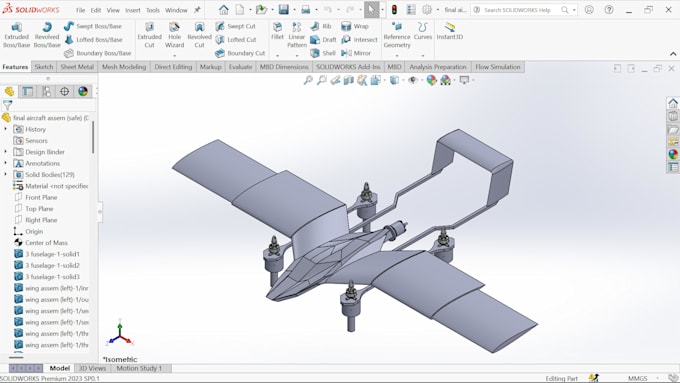Click the MMGS unit system in status bar
Image resolution: width=680 pixels, height=383 pixels.
pyautogui.click(x=638, y=378)
